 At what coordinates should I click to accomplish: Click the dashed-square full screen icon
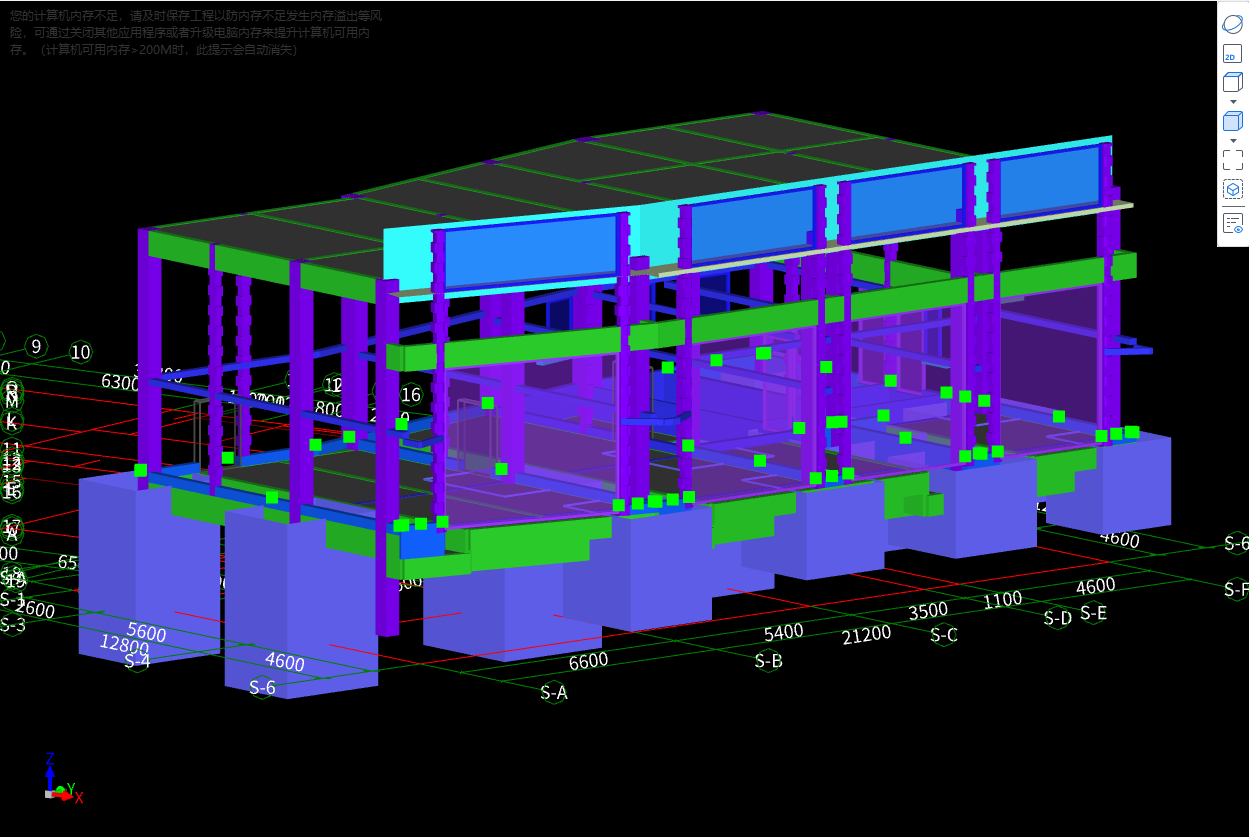(x=1233, y=160)
